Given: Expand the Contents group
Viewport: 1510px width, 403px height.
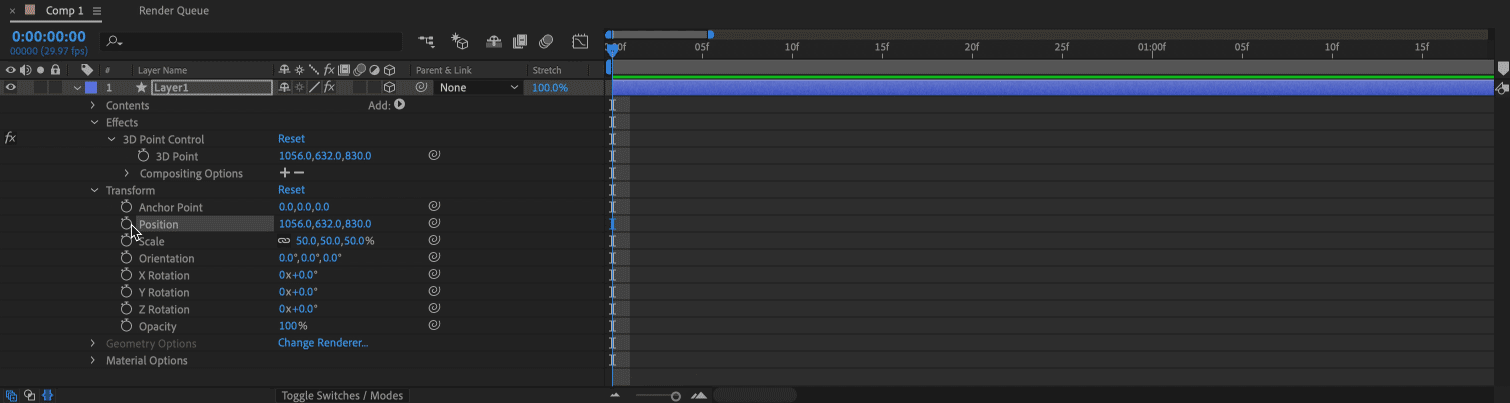Looking at the screenshot, I should tap(93, 105).
